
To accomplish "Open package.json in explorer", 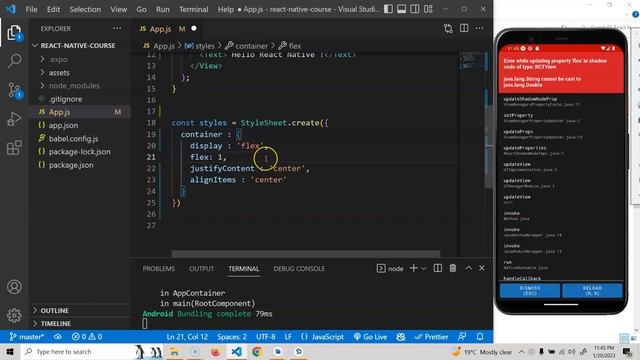I will point(71,165).
